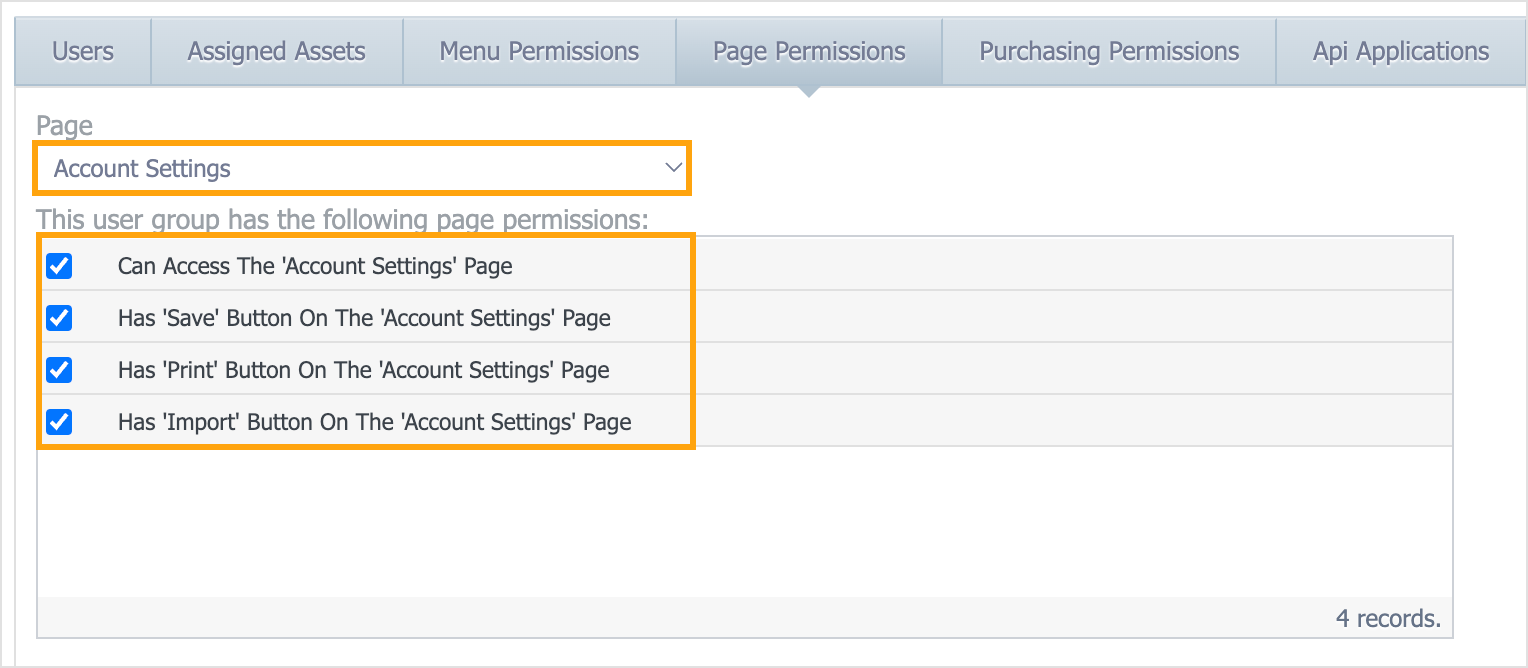Toggle the 'Save' button permission checkbox
The width and height of the screenshot is (1528, 668).
click(60, 318)
